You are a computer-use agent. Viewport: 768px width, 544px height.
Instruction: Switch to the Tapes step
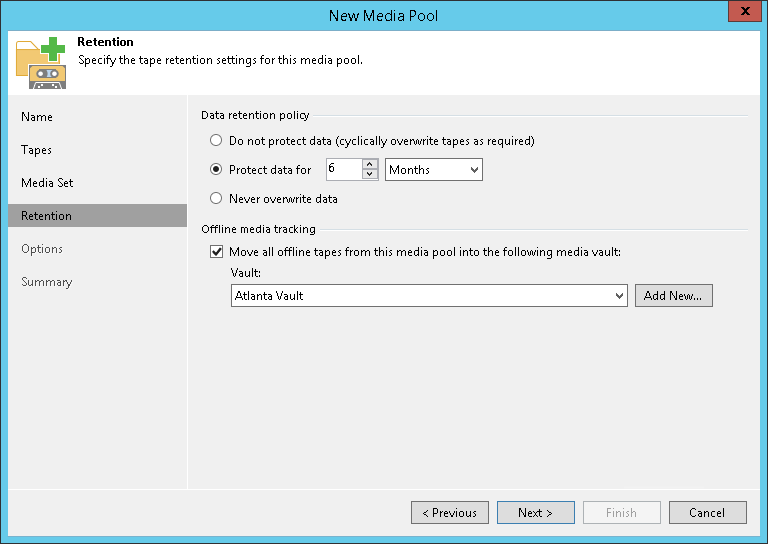(x=37, y=150)
